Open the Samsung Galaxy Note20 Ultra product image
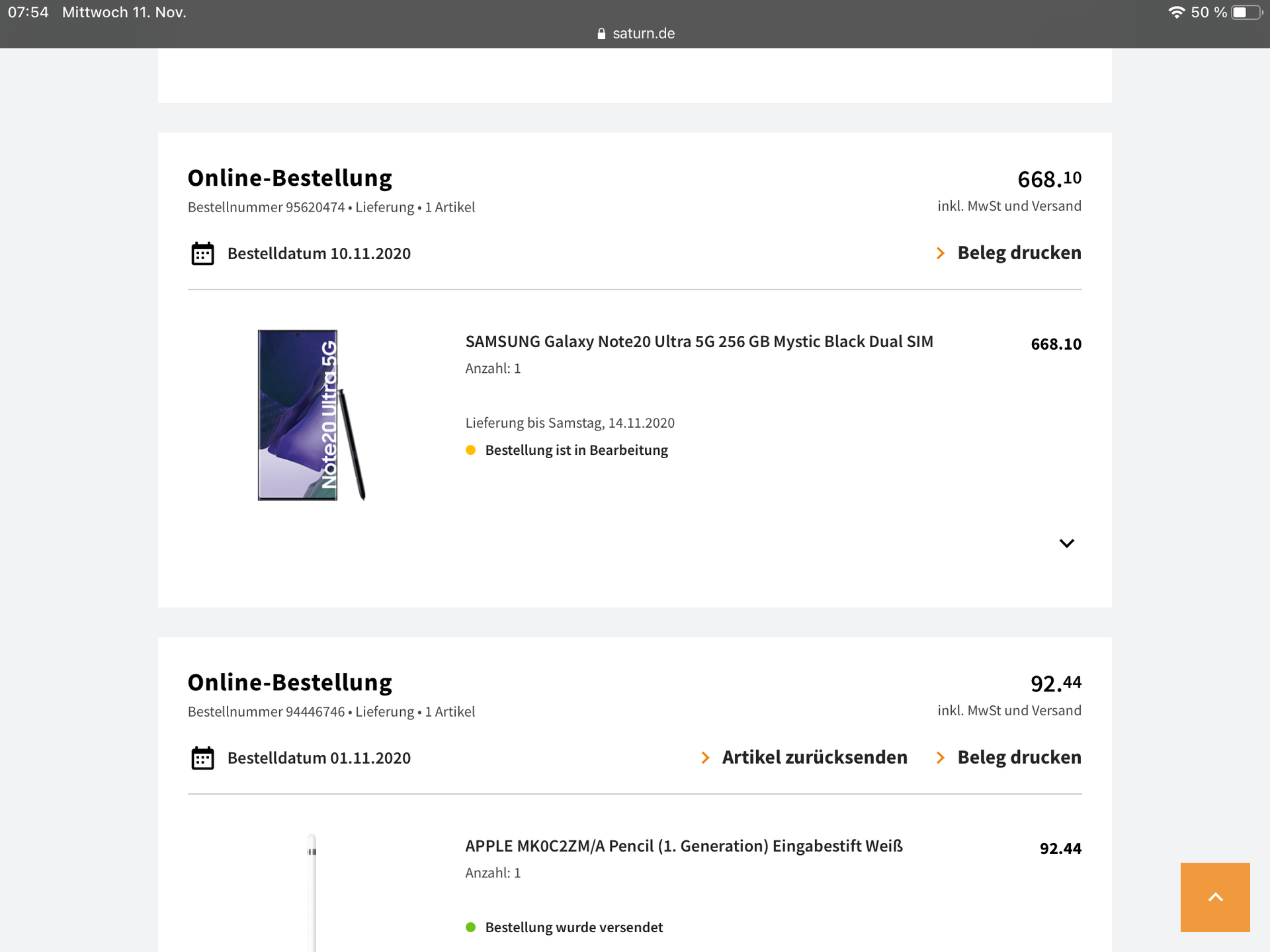 [x=311, y=415]
